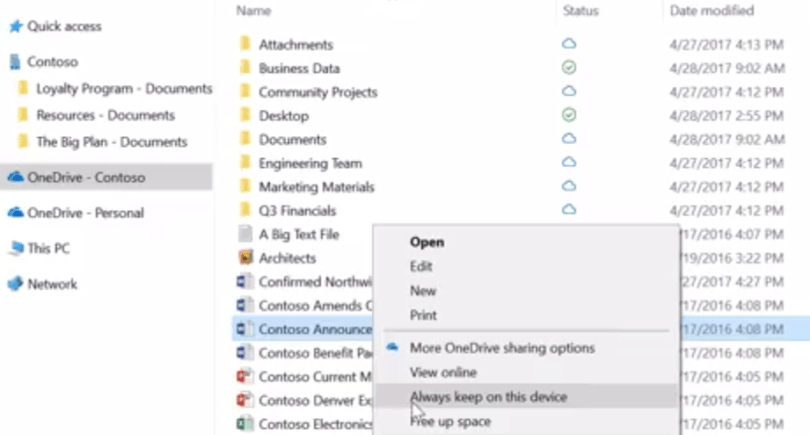Viewport: 810px width, 435px height.
Task: Click the Network globe icon
Action: pos(15,284)
